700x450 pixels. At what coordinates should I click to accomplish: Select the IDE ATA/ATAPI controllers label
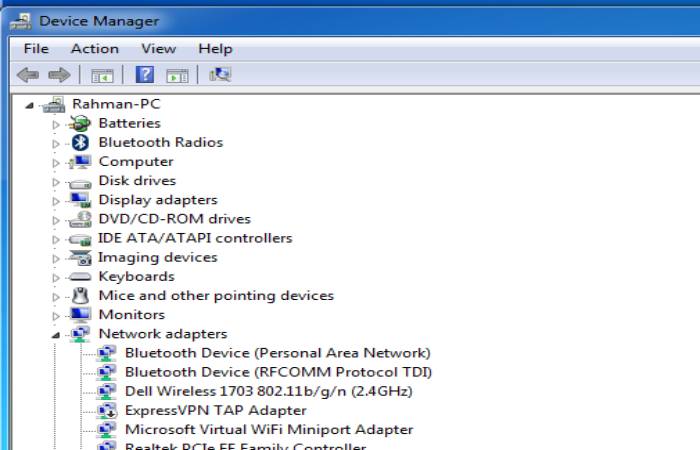(195, 238)
